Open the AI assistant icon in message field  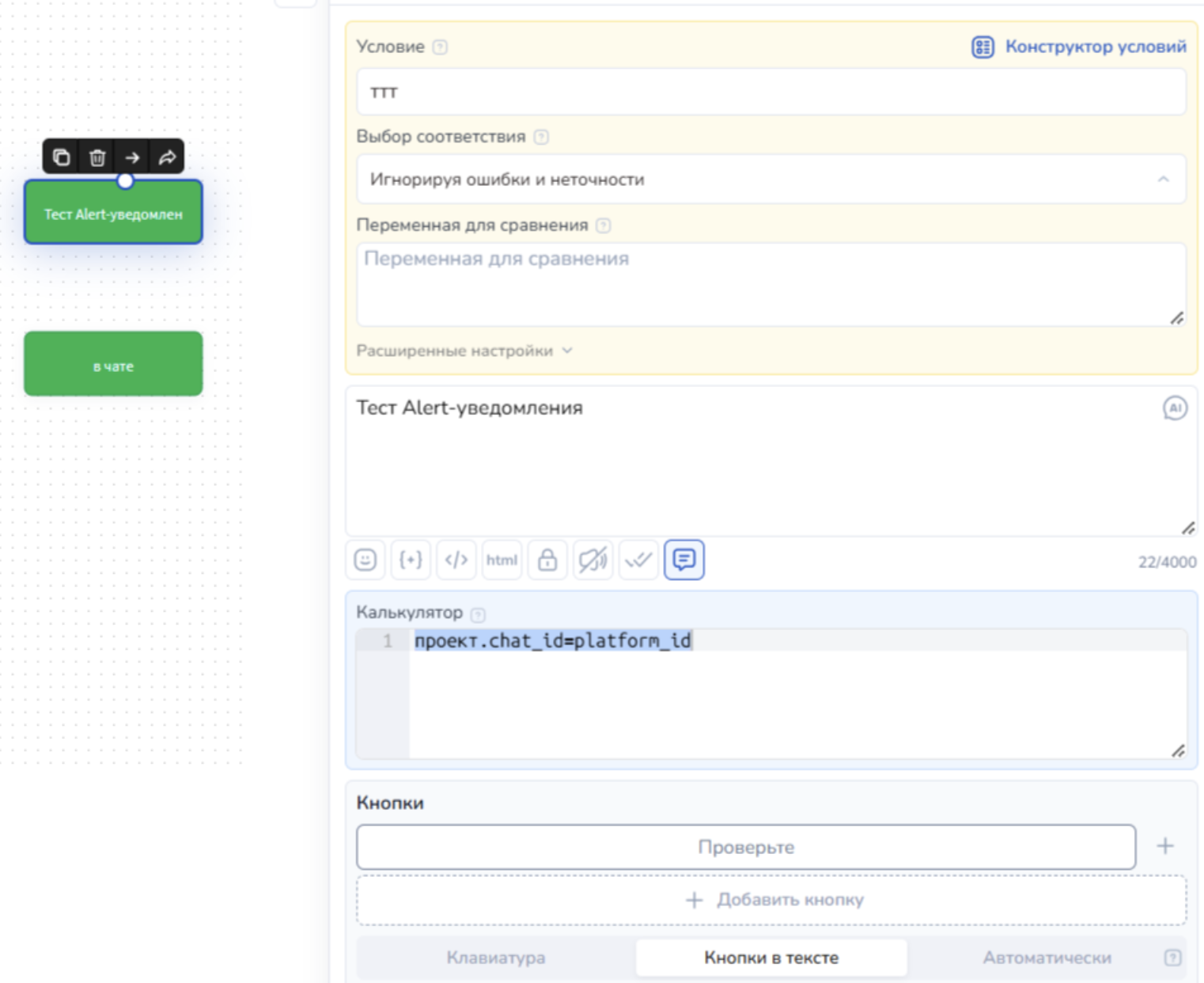coord(1175,408)
